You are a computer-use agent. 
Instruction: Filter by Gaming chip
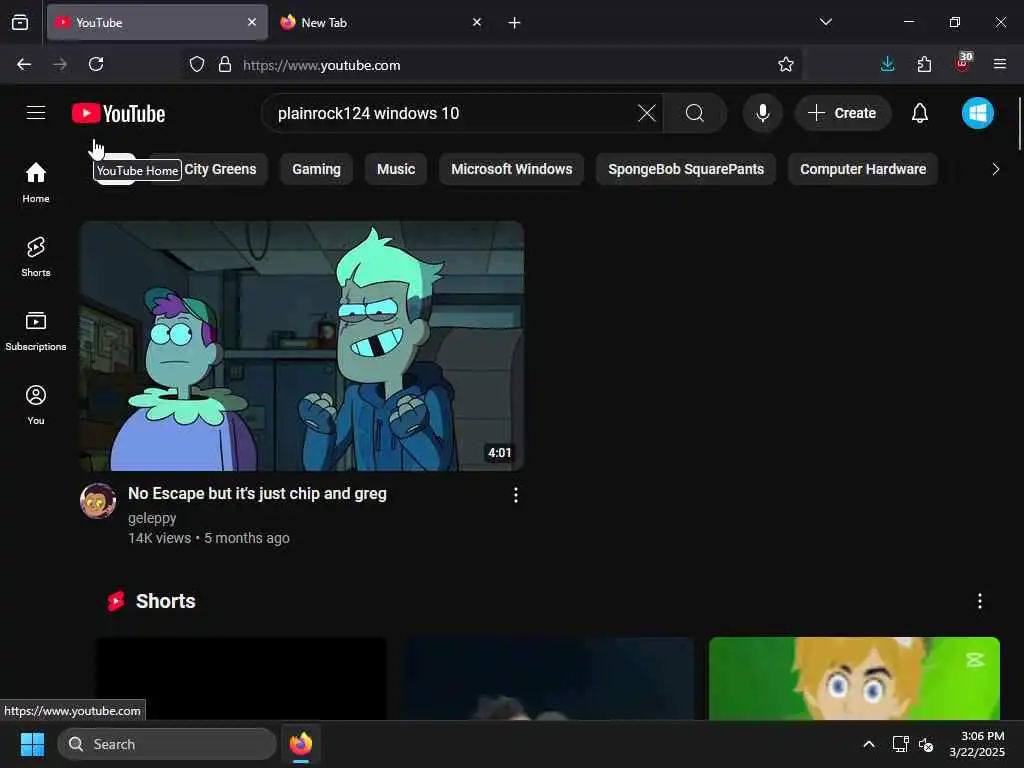click(316, 169)
